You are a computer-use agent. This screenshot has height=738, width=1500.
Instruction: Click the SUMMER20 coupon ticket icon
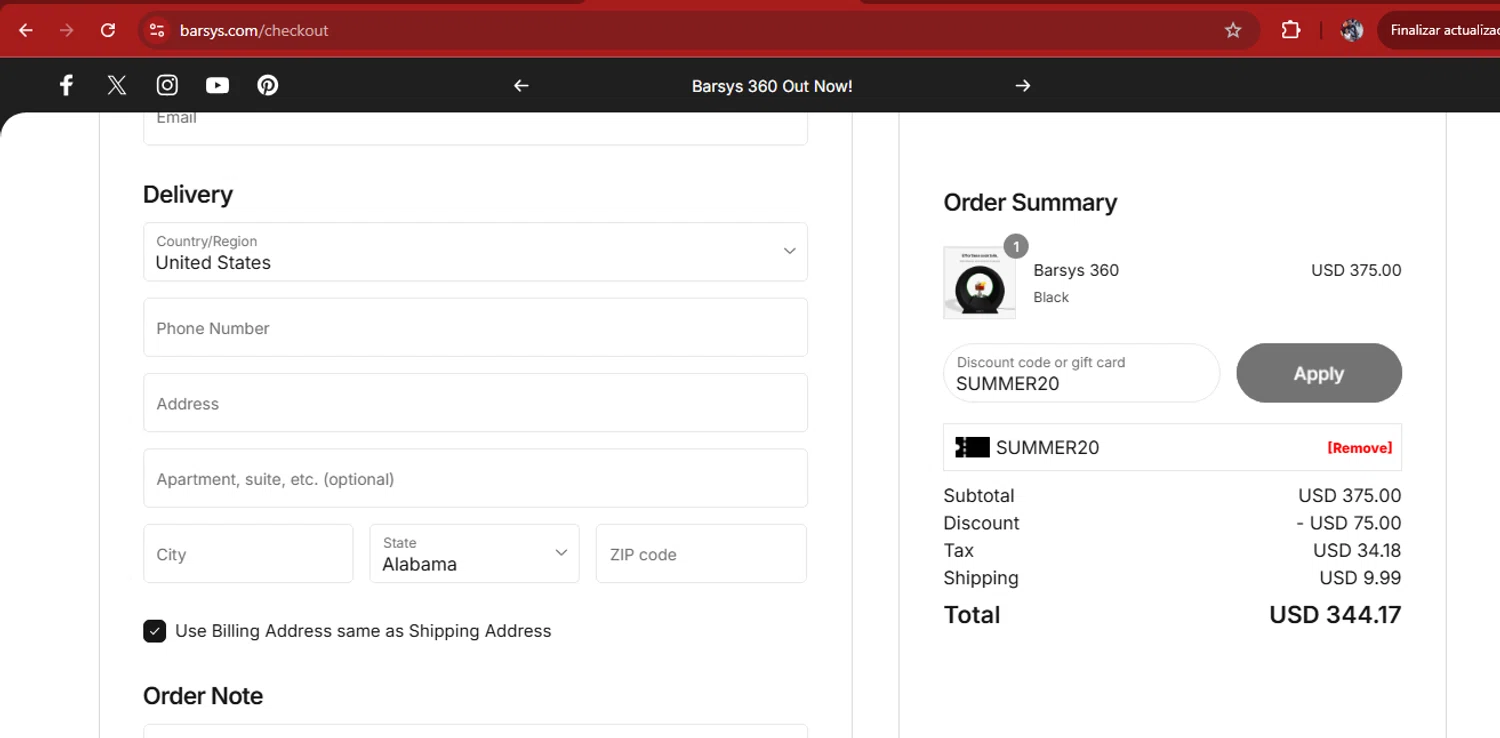point(972,447)
